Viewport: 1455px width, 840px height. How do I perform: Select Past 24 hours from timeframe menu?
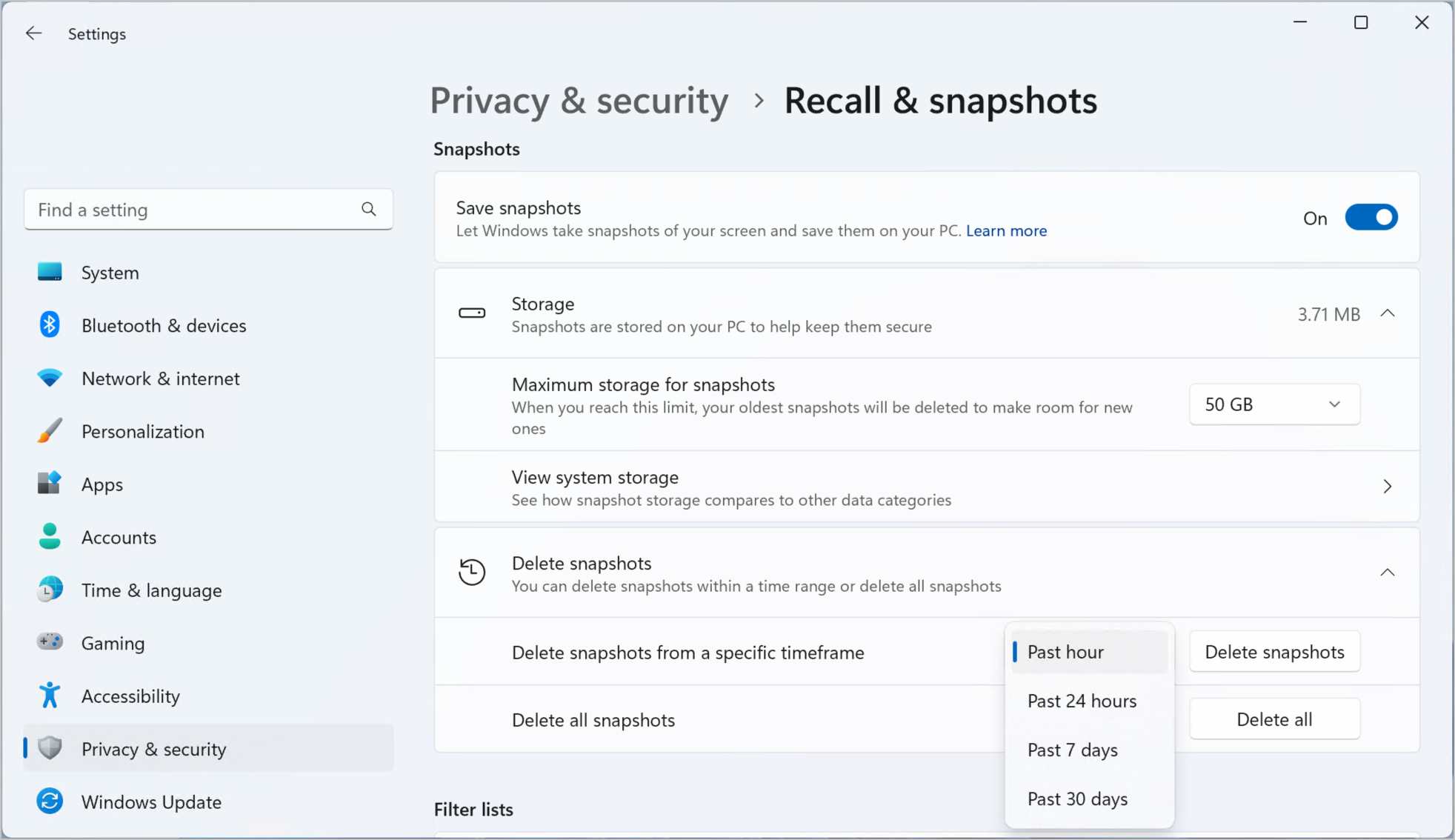pyautogui.click(x=1082, y=701)
